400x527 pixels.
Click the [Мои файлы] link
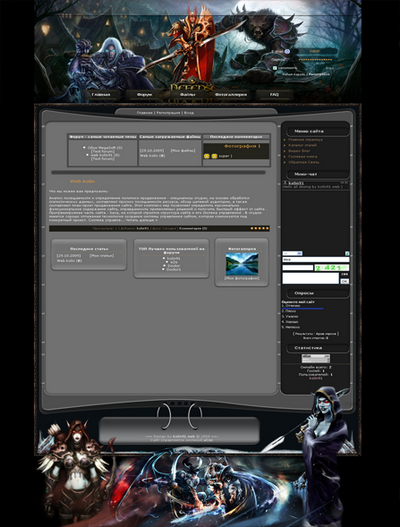[x=183, y=151]
